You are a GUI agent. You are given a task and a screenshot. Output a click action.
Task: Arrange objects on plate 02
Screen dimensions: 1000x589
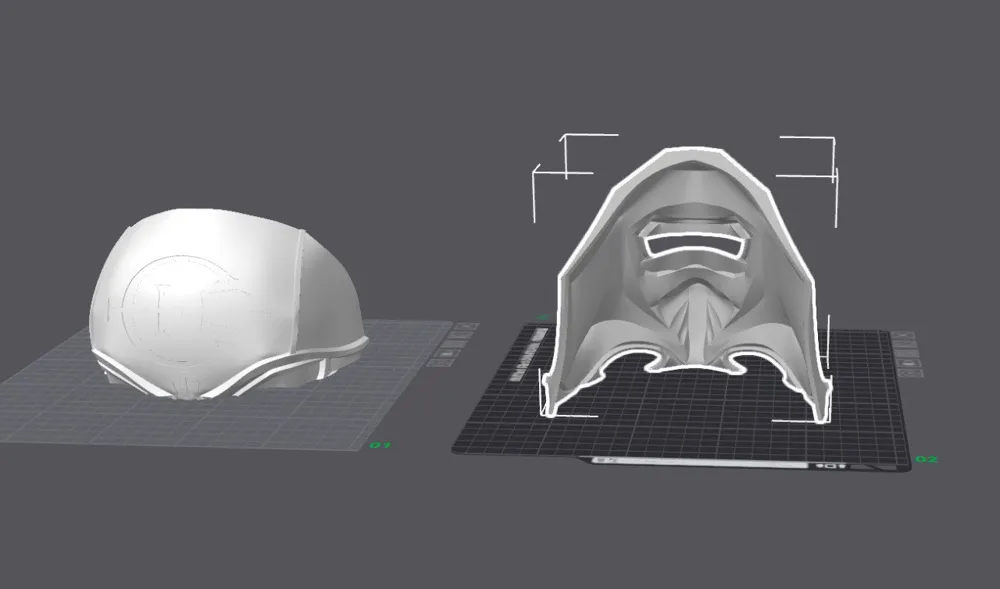pyautogui.click(x=907, y=354)
